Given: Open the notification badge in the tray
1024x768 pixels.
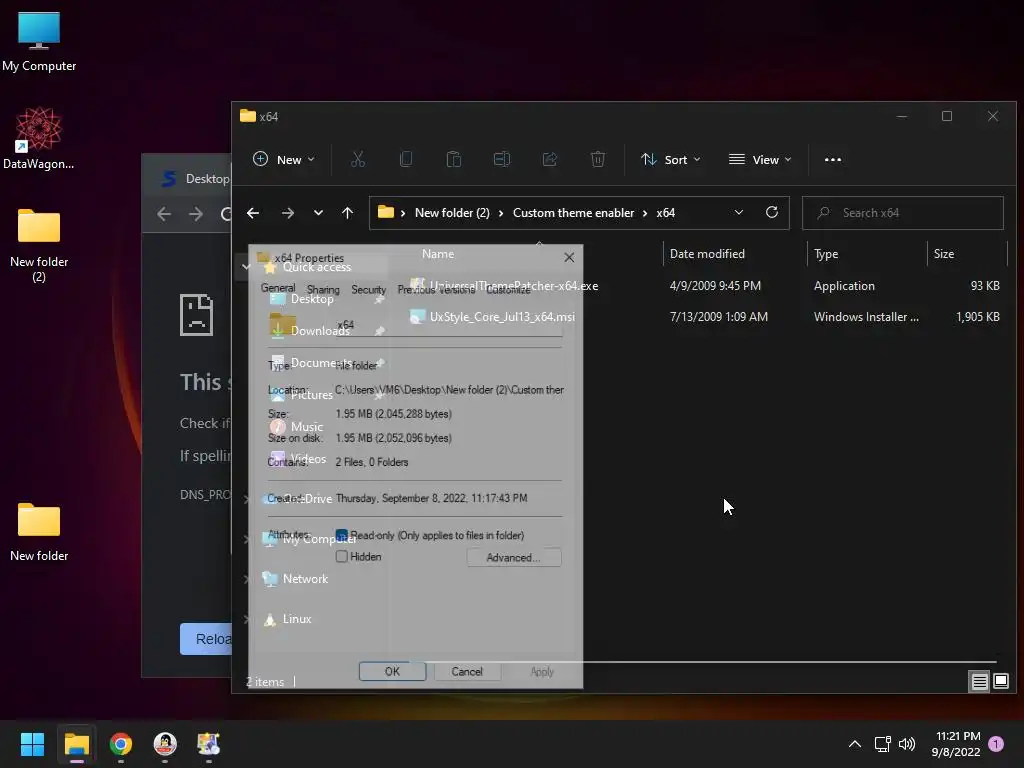Looking at the screenshot, I should coord(996,744).
